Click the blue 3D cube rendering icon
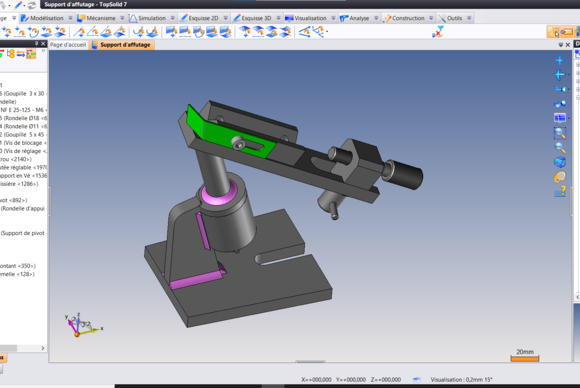 (x=560, y=162)
